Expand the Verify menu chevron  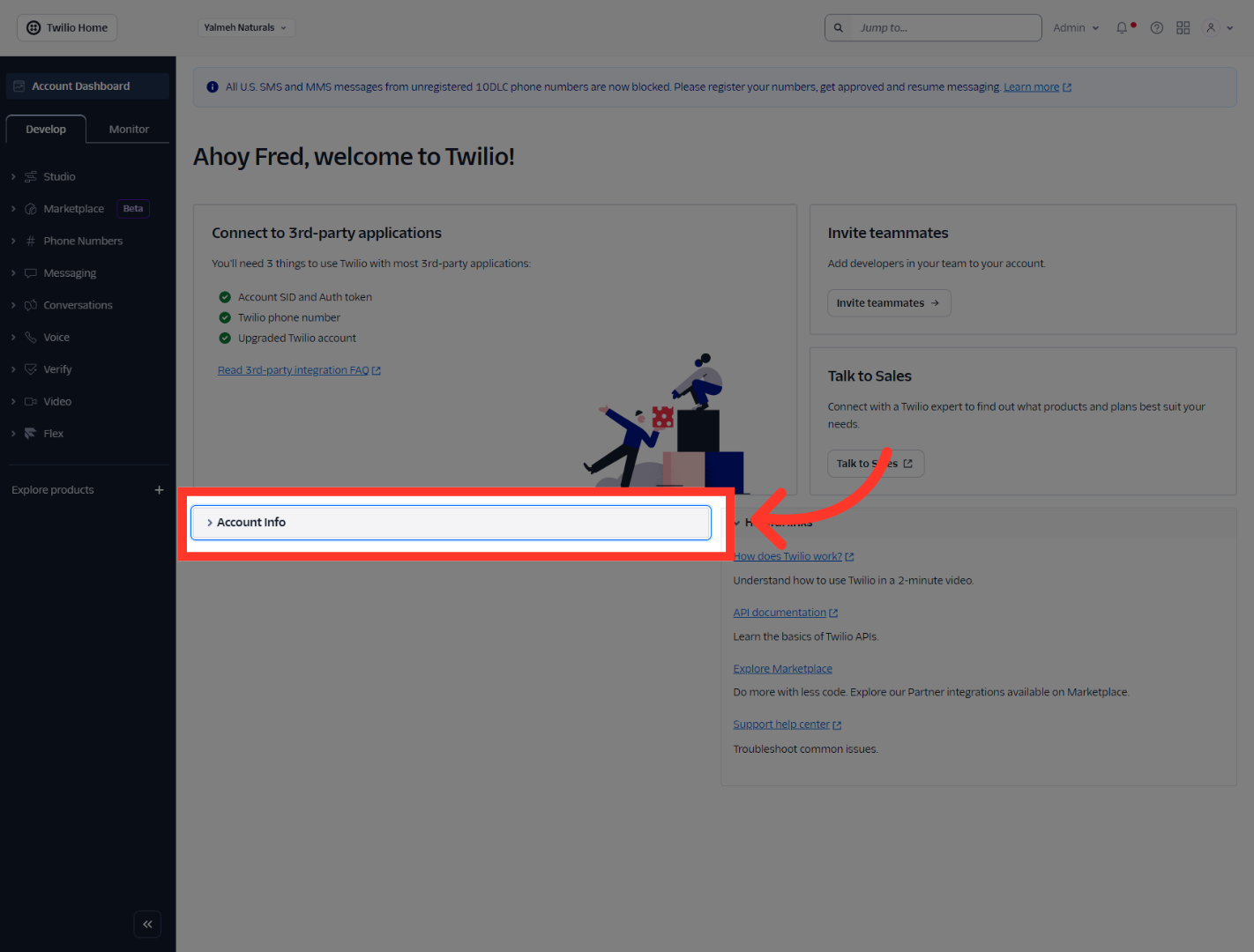tap(13, 369)
